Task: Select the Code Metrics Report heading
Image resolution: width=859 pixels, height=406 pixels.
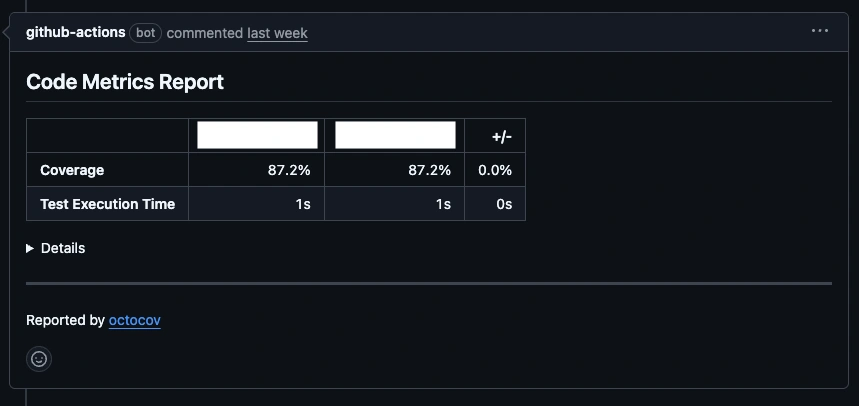Action: pyautogui.click(x=125, y=82)
